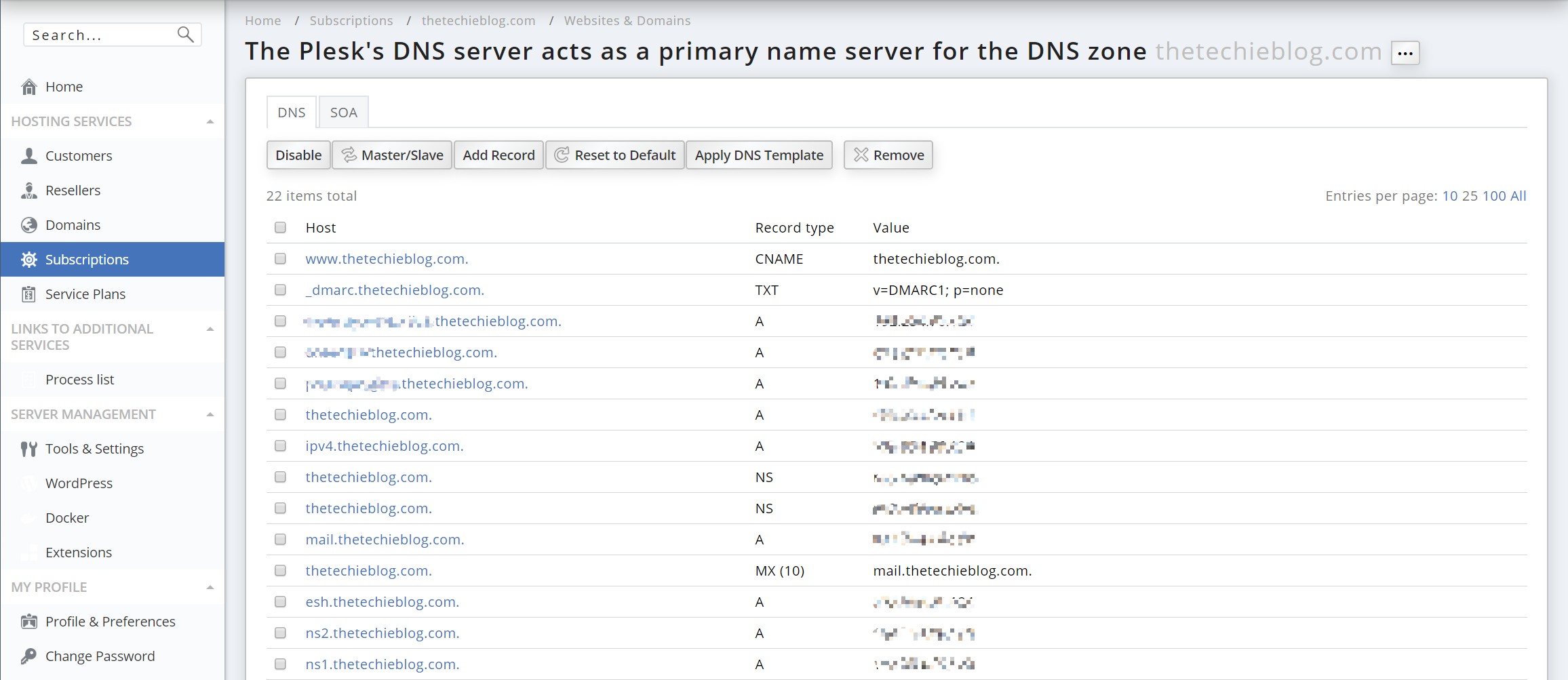The height and width of the screenshot is (680, 1568).
Task: Click the Home house icon in sidebar
Action: tap(29, 87)
